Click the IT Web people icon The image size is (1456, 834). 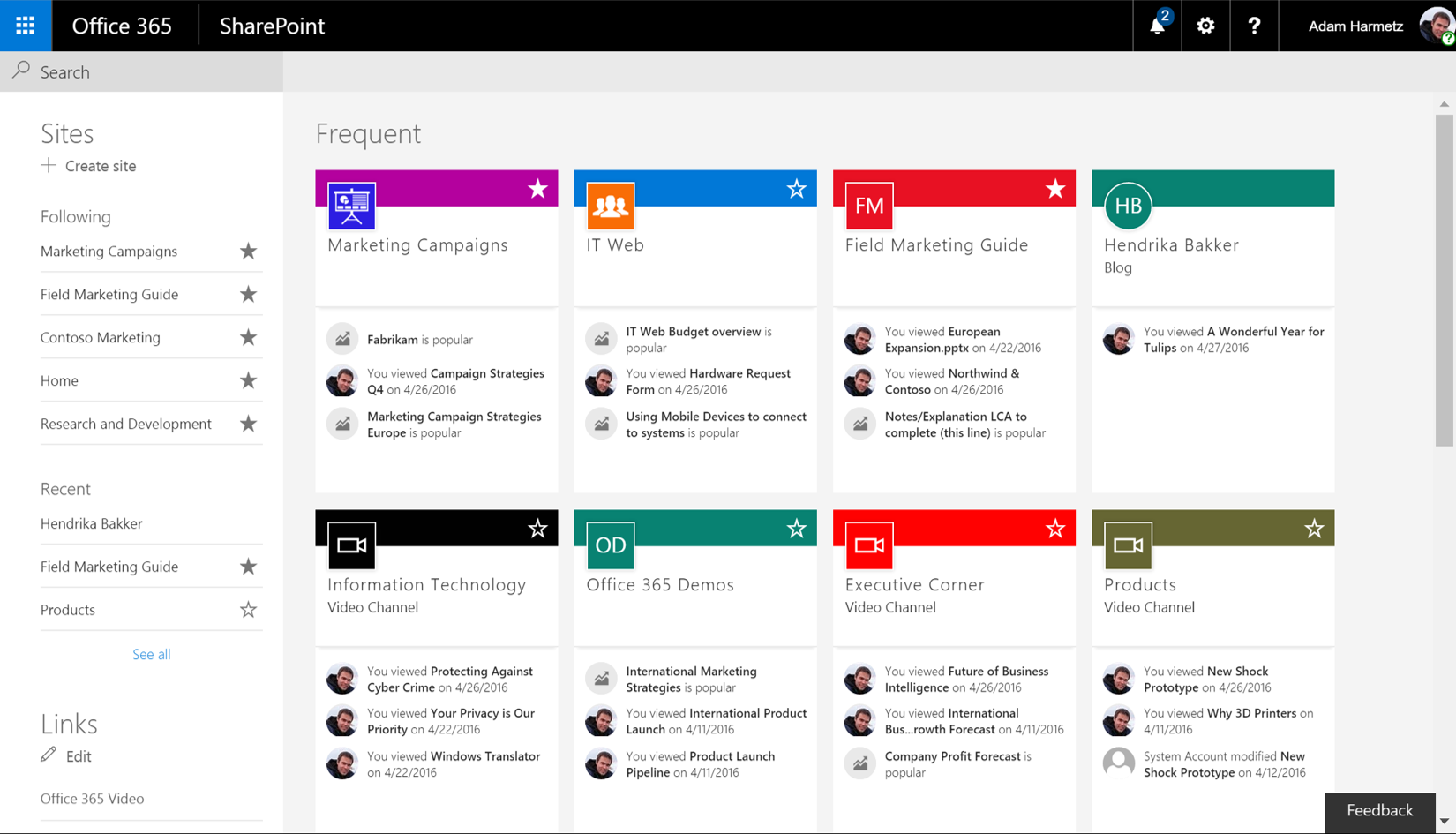click(610, 205)
